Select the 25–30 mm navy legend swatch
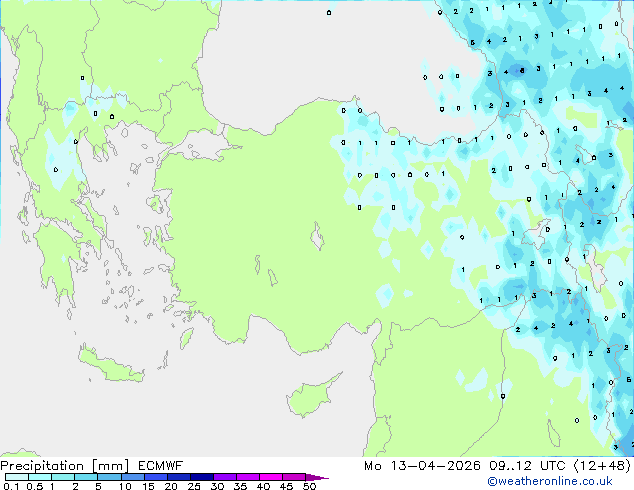Screen dimensions: 634x490 click(201, 477)
